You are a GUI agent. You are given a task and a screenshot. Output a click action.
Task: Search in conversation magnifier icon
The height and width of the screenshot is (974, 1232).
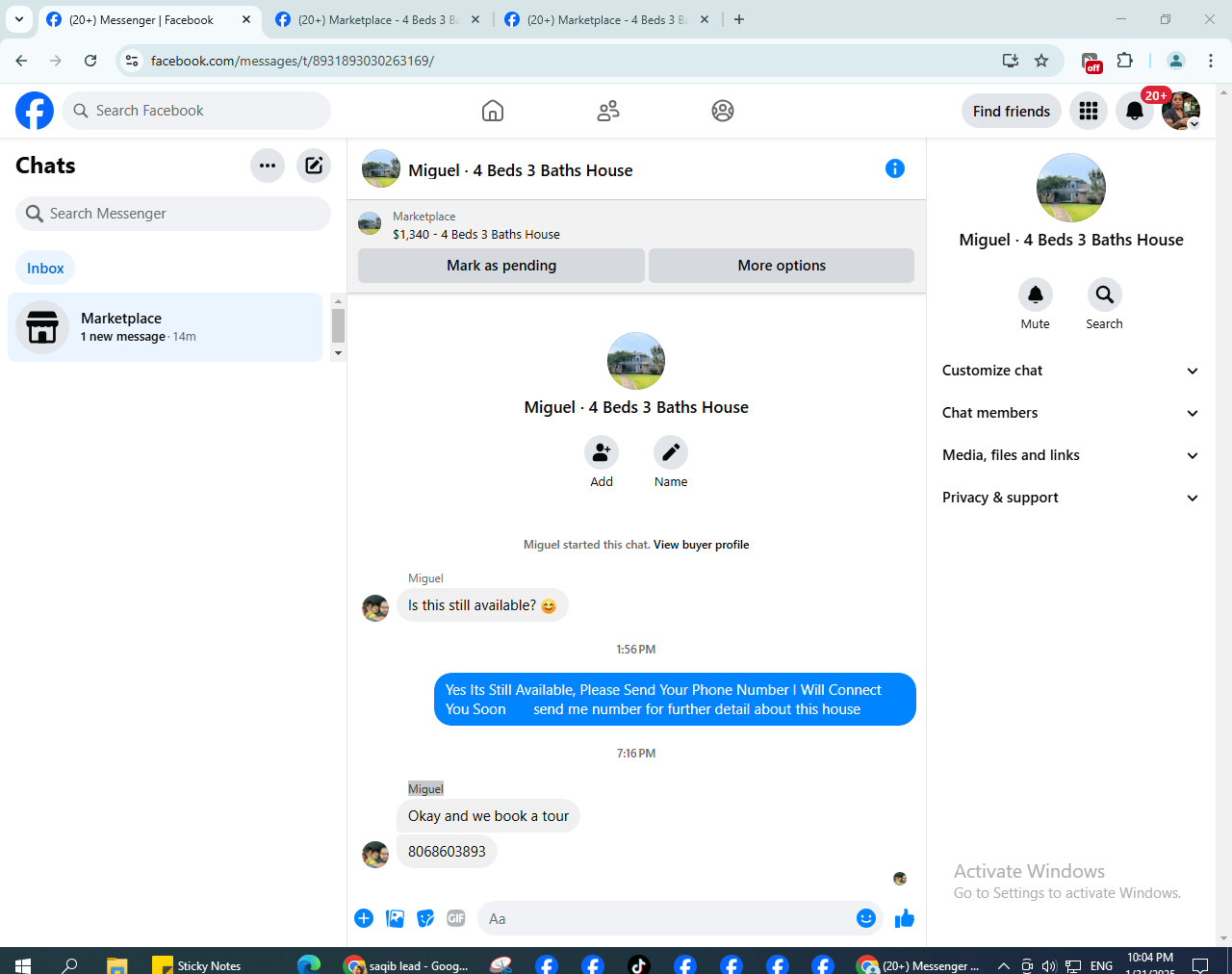tap(1105, 295)
